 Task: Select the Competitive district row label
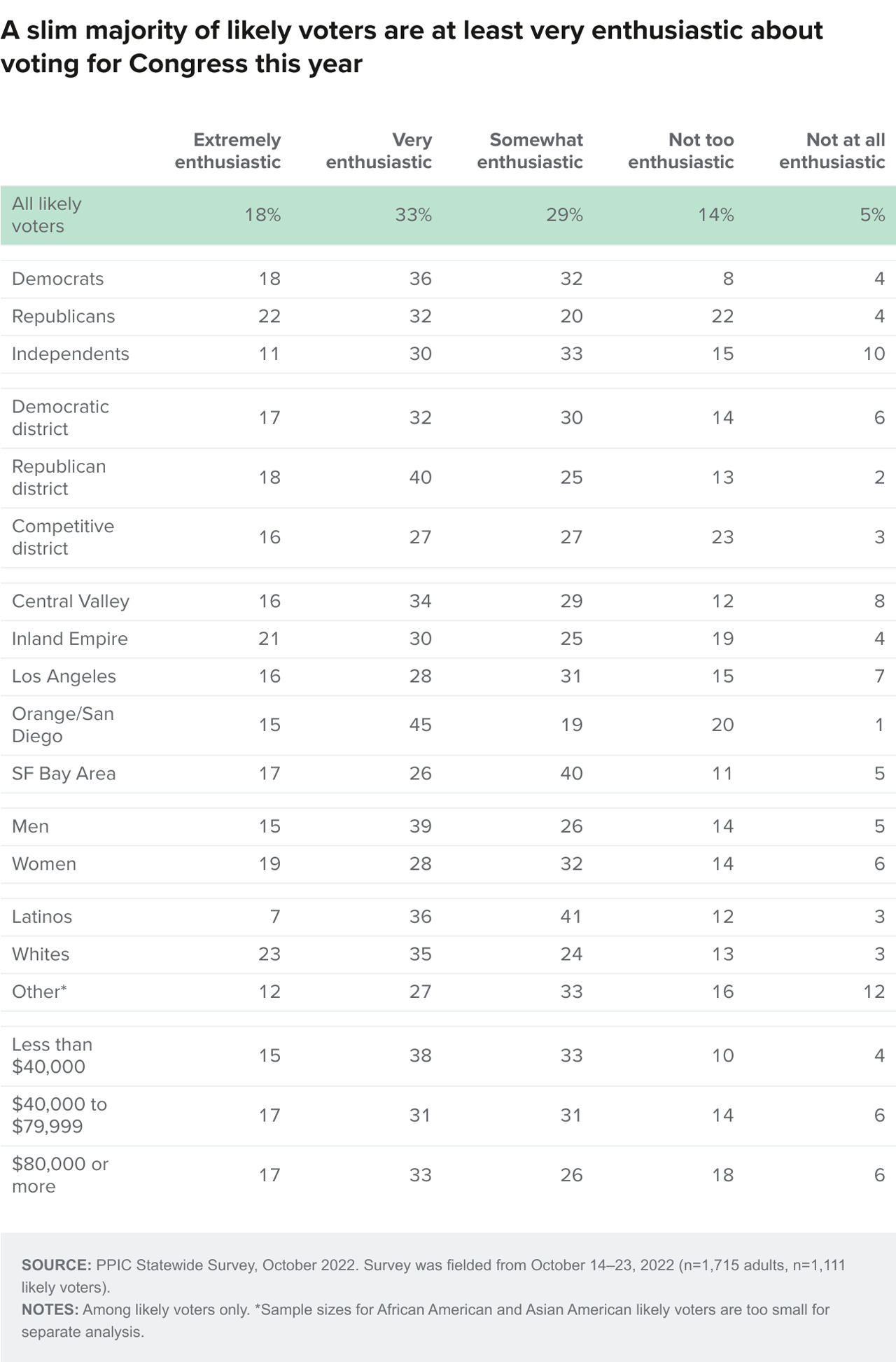coord(63,537)
